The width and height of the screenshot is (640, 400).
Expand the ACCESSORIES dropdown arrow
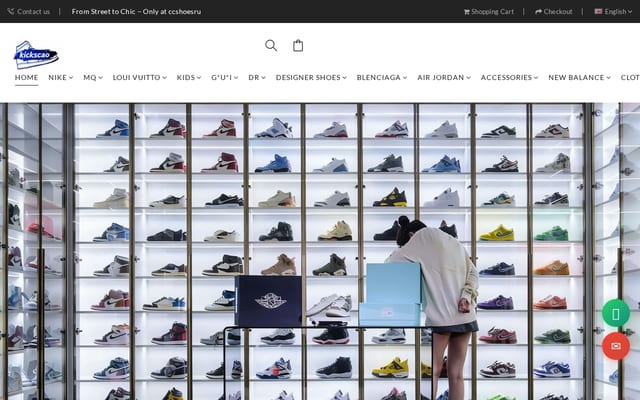[x=536, y=78]
